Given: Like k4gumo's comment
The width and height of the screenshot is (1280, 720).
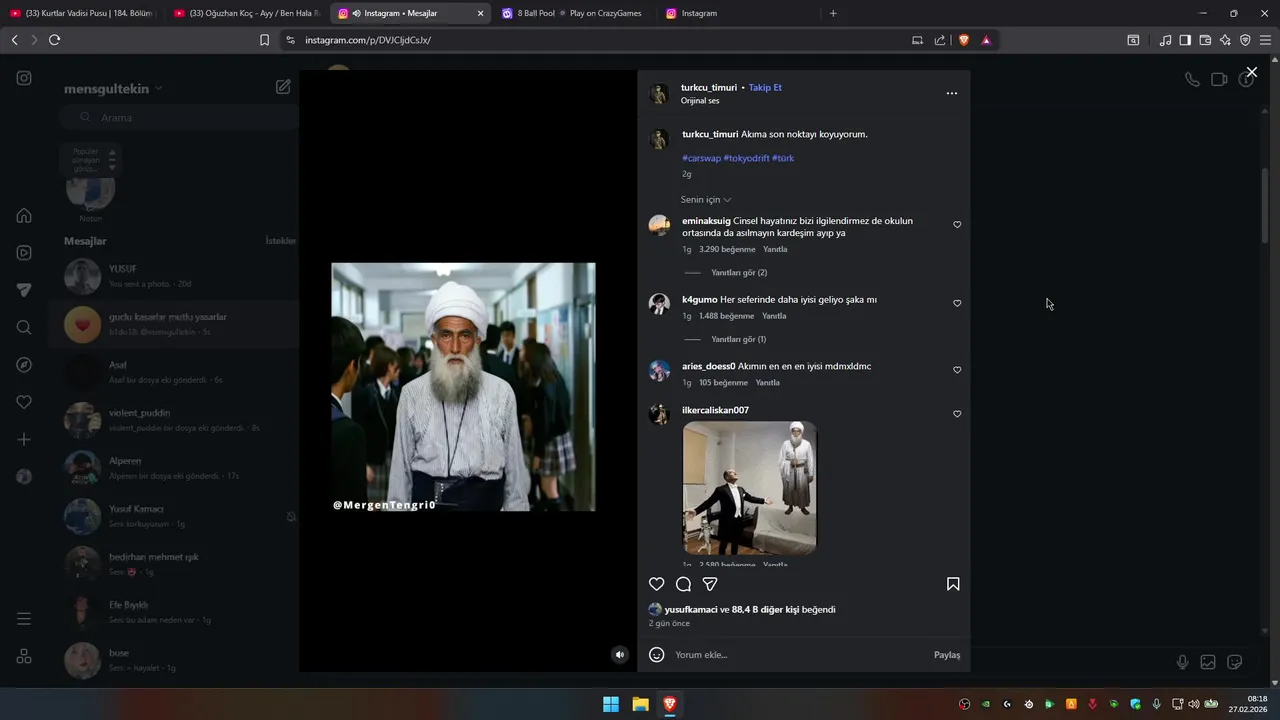Looking at the screenshot, I should [957, 303].
